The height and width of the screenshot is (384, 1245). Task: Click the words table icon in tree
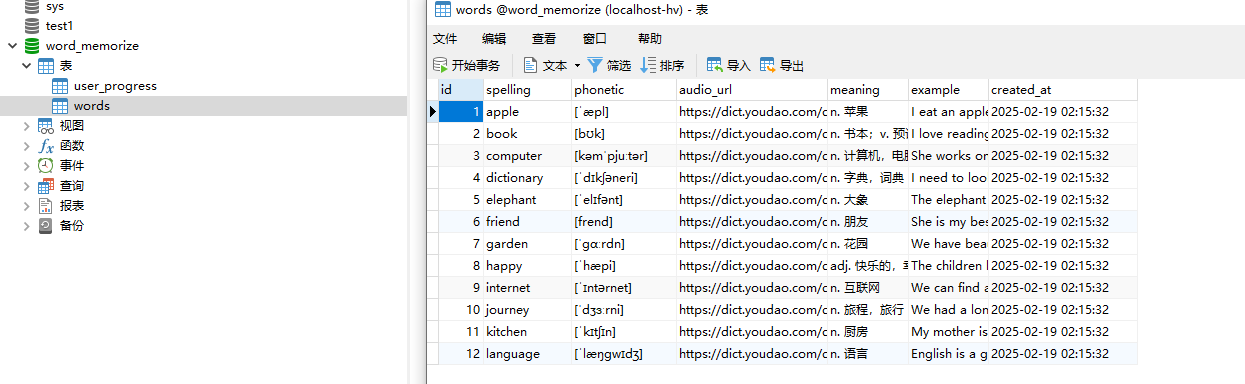(60, 106)
